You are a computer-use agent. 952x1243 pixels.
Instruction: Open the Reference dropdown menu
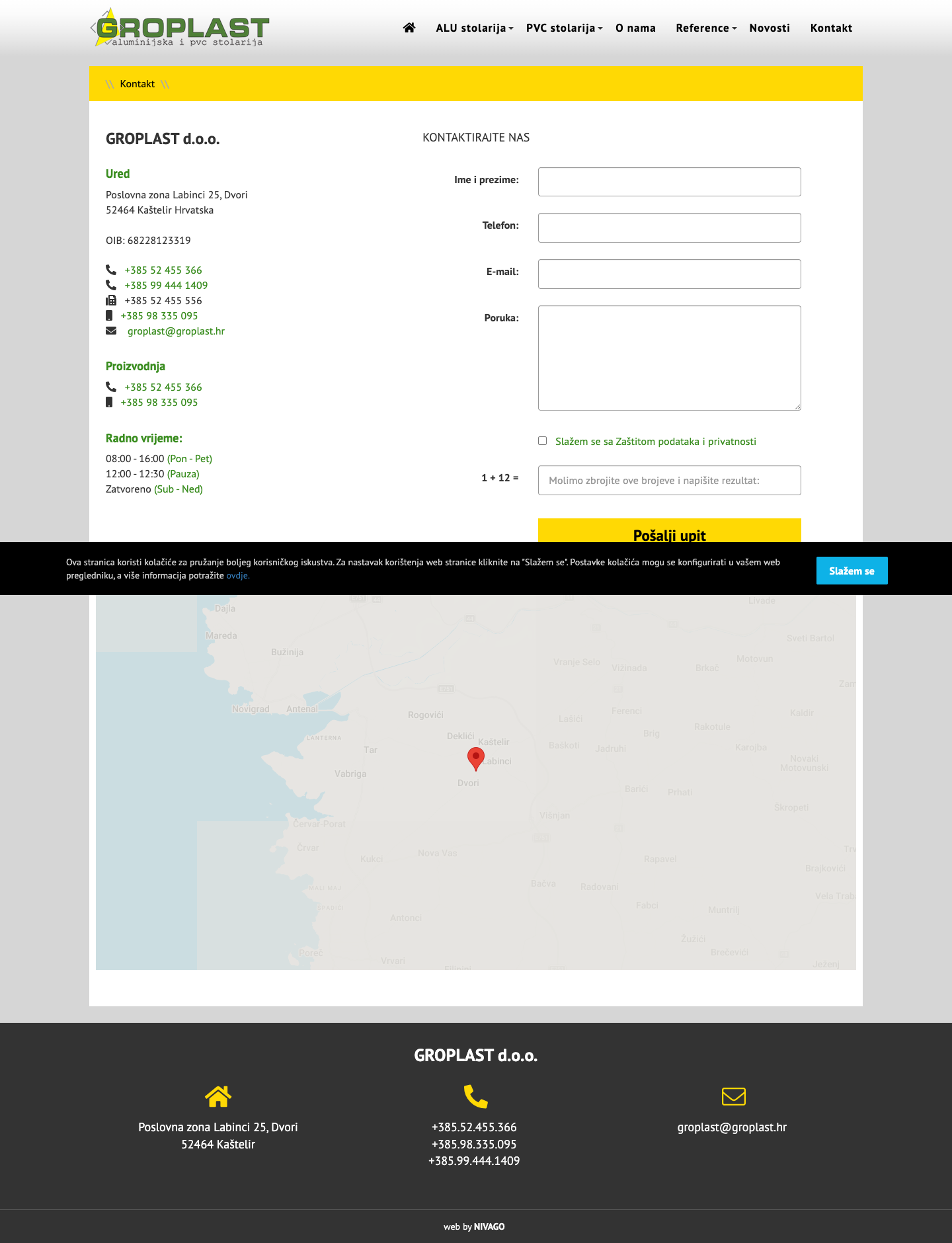tap(705, 28)
